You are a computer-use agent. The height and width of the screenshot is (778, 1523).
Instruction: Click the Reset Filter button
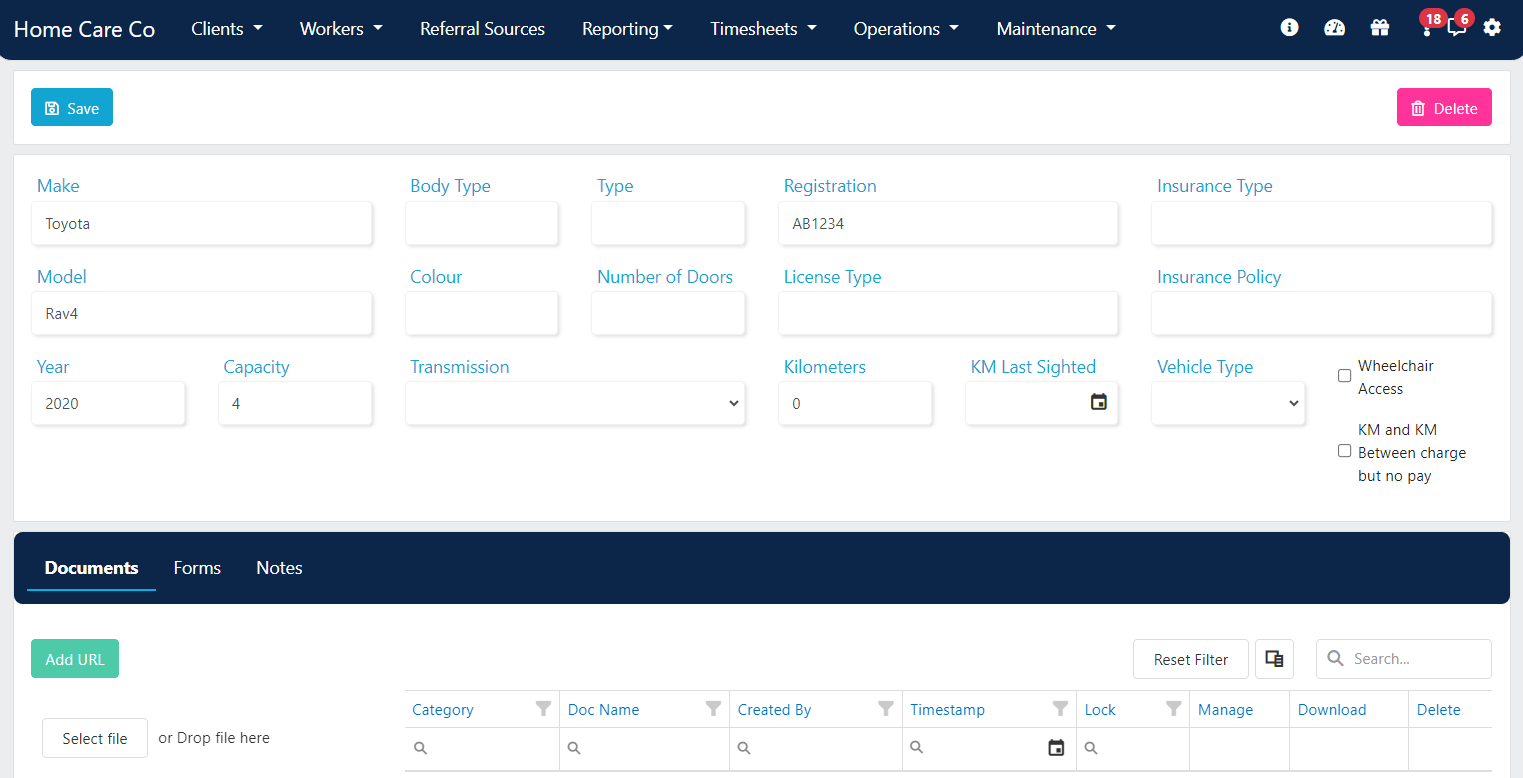(1190, 659)
